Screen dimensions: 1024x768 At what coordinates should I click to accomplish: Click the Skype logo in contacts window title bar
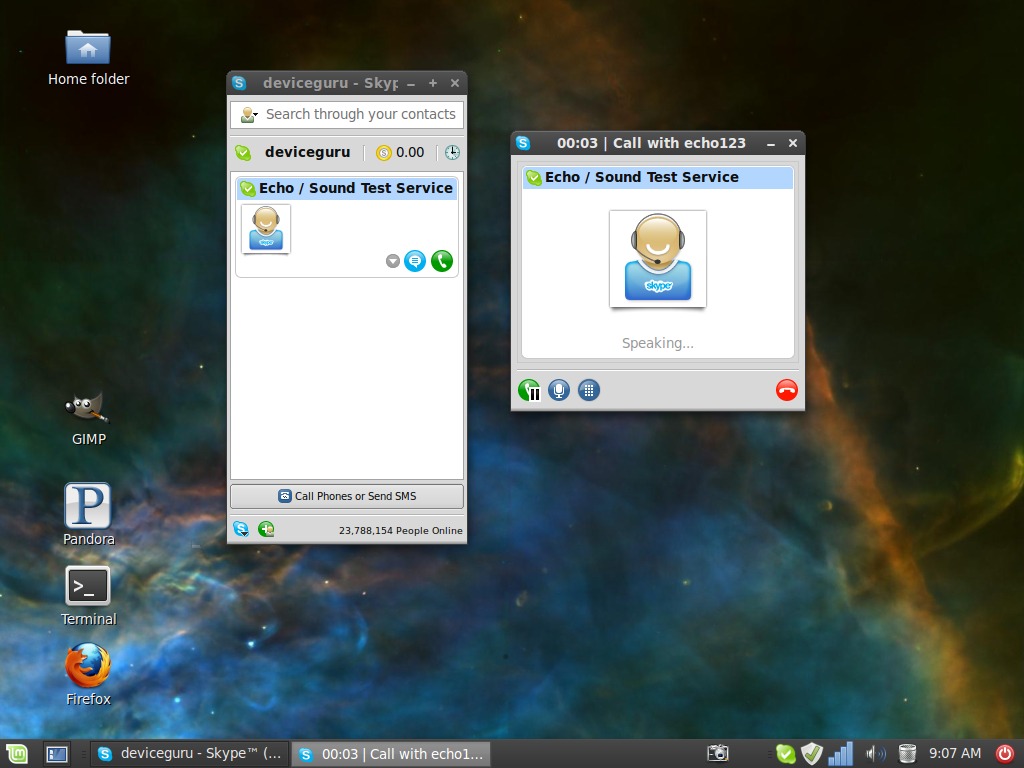click(239, 83)
